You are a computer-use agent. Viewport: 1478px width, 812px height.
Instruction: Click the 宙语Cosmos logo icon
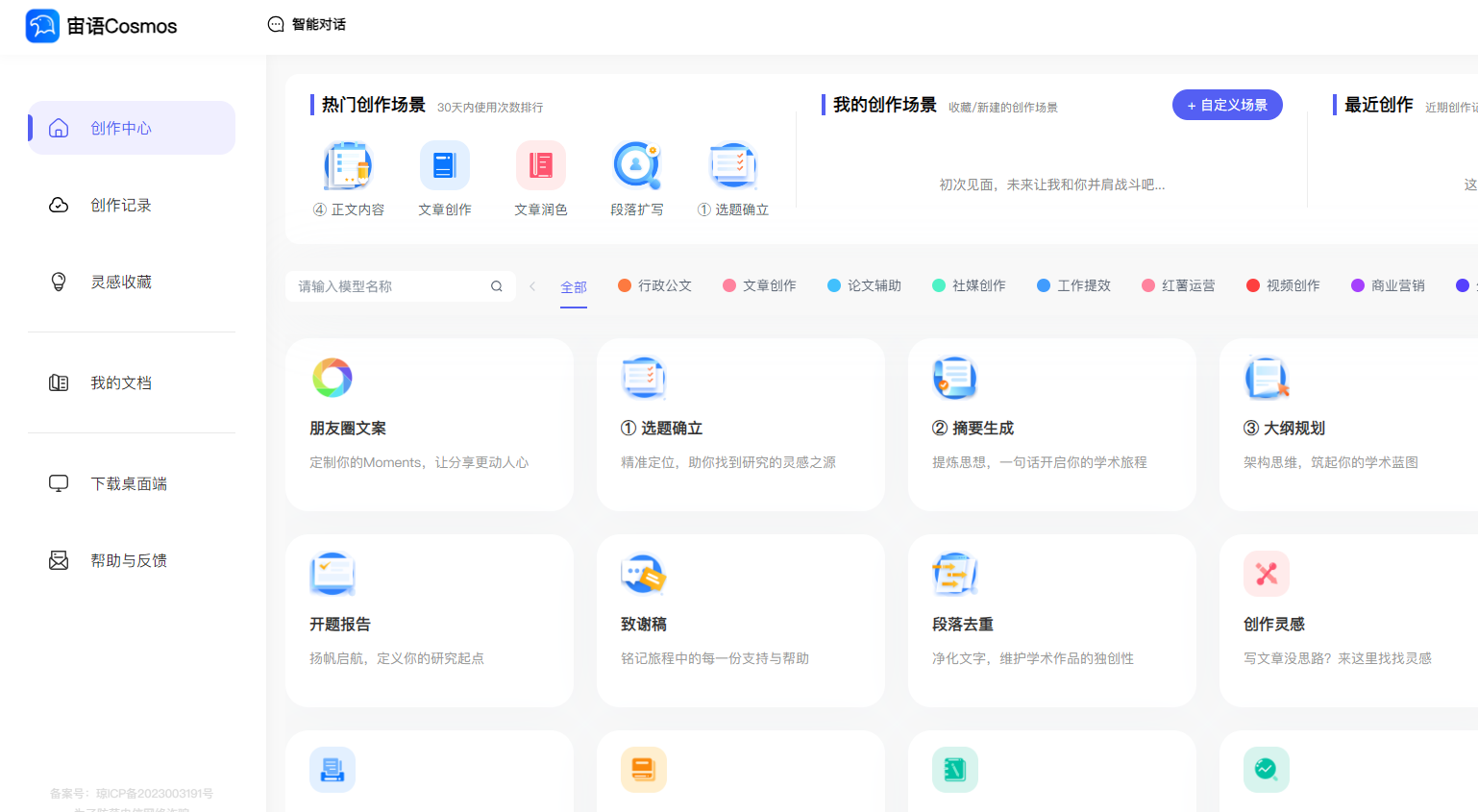42,26
